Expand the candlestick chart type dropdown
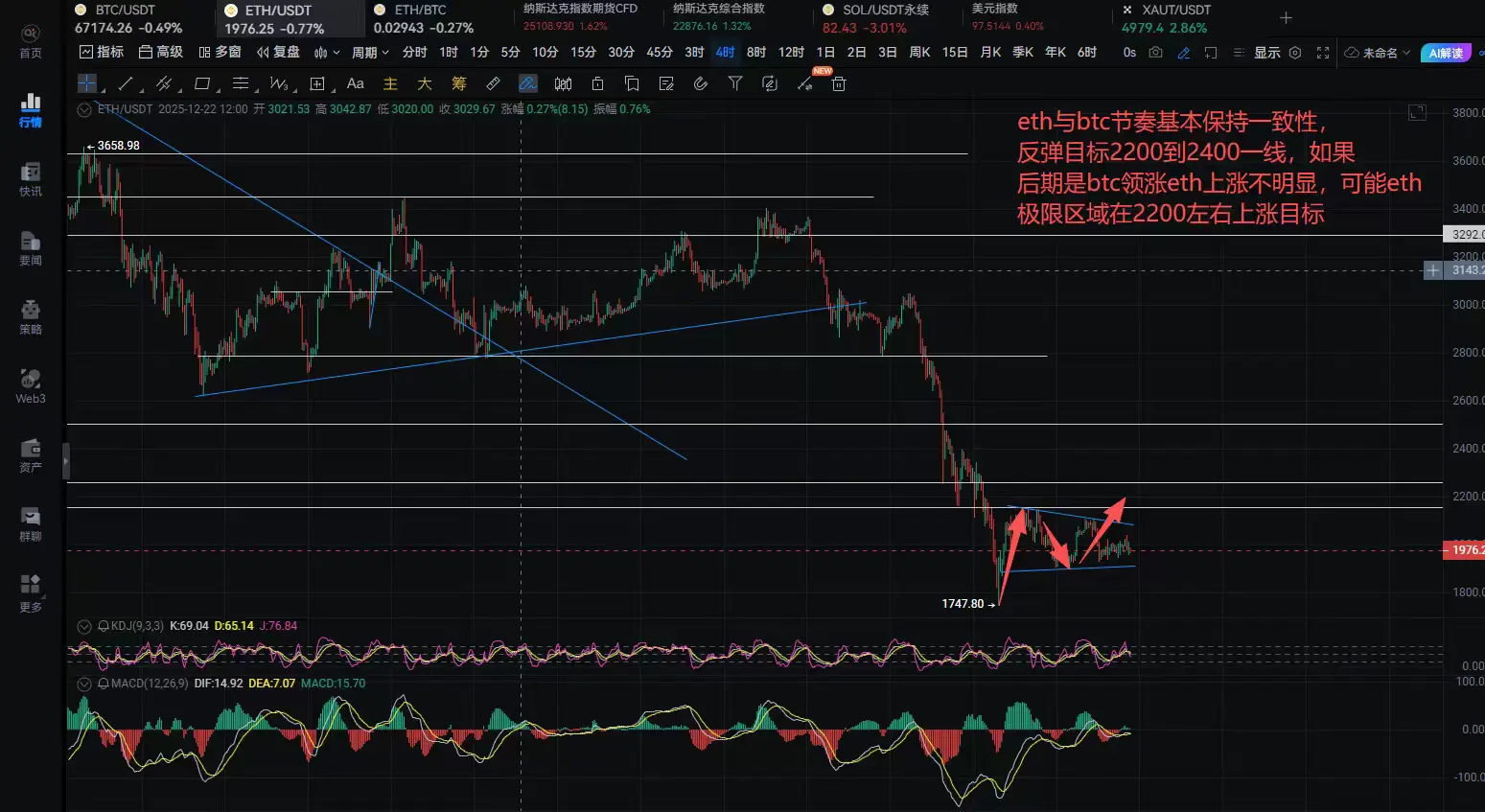This screenshot has width=1485, height=812. [327, 53]
